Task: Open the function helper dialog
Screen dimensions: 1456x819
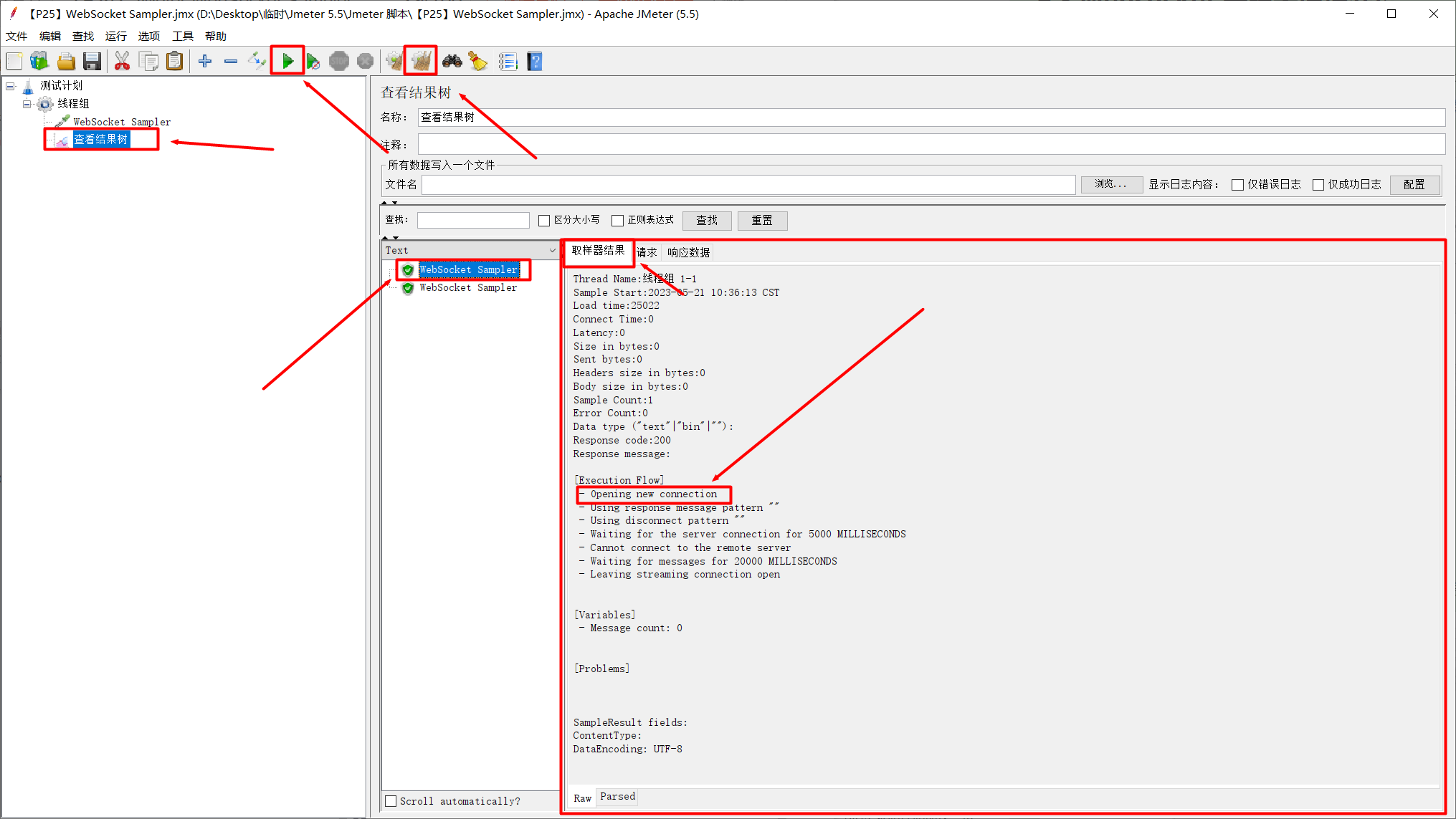Action: click(508, 62)
